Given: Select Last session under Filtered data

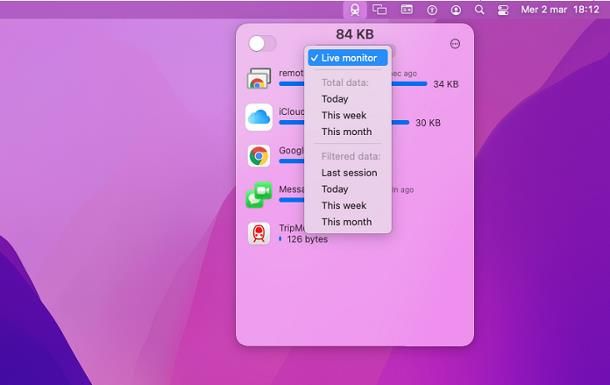Looking at the screenshot, I should click(x=349, y=173).
